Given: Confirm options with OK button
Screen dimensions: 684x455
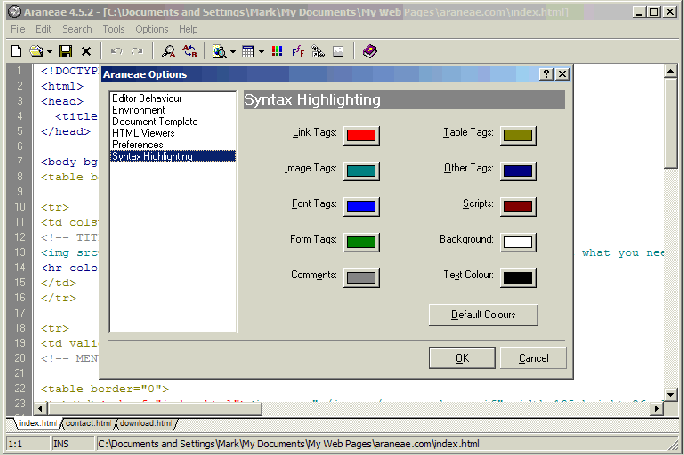Looking at the screenshot, I should pos(462,358).
